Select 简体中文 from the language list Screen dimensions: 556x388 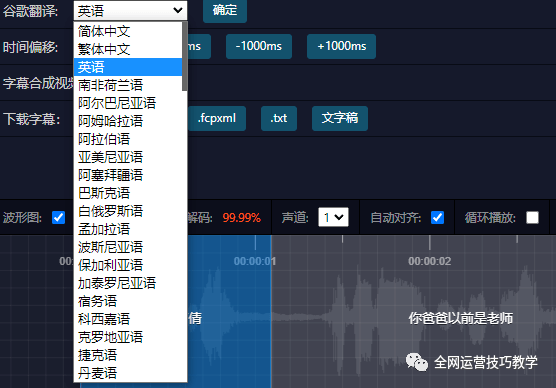[128, 31]
